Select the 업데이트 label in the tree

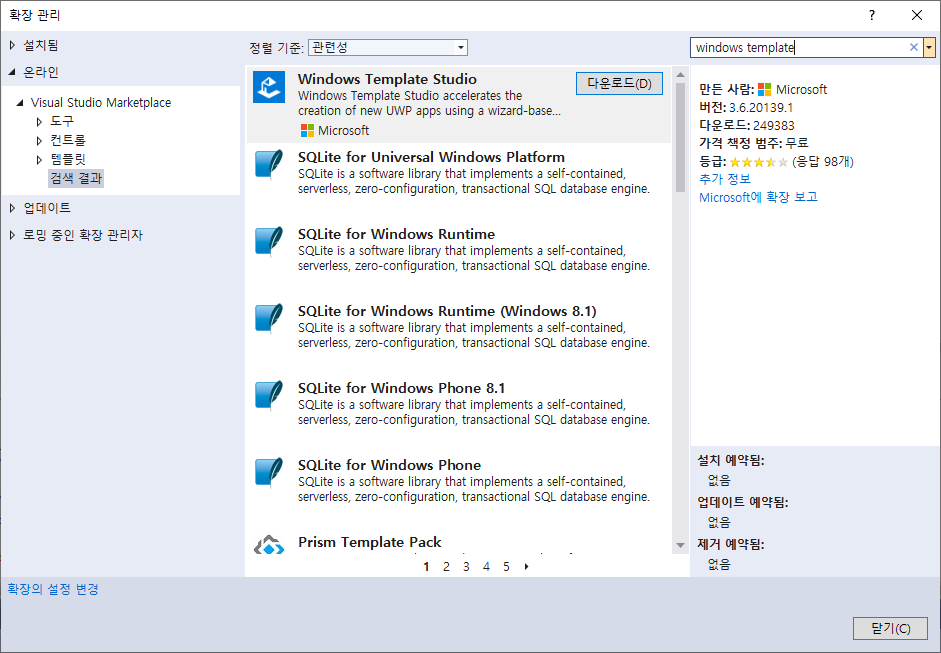coord(47,208)
